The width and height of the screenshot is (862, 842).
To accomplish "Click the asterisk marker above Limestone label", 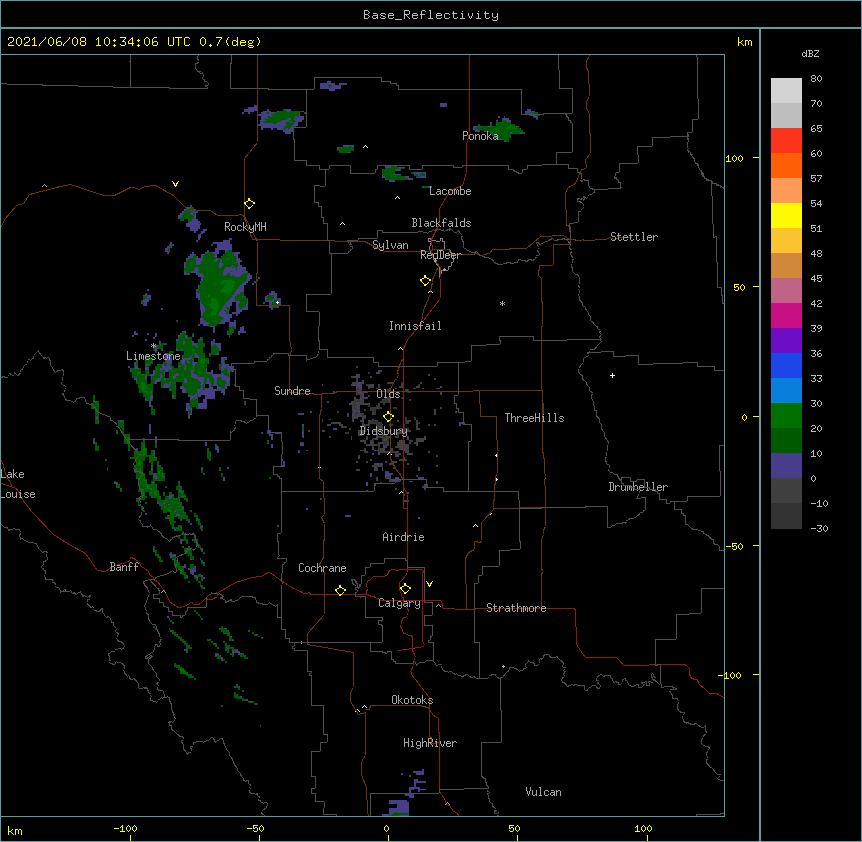I will tap(154, 346).
